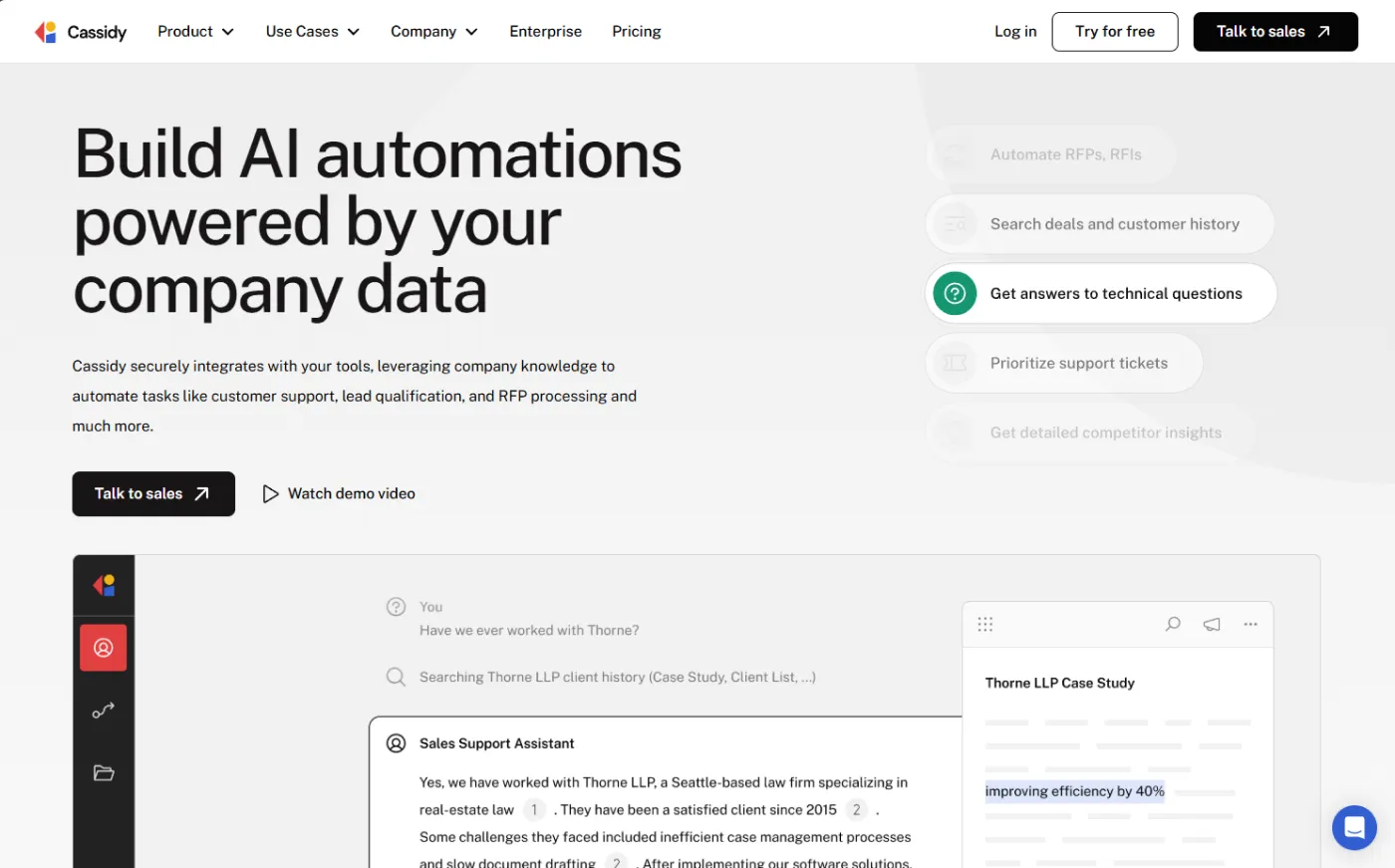Switch to the Pricing page
This screenshot has height=868, width=1395.
pyautogui.click(x=636, y=31)
